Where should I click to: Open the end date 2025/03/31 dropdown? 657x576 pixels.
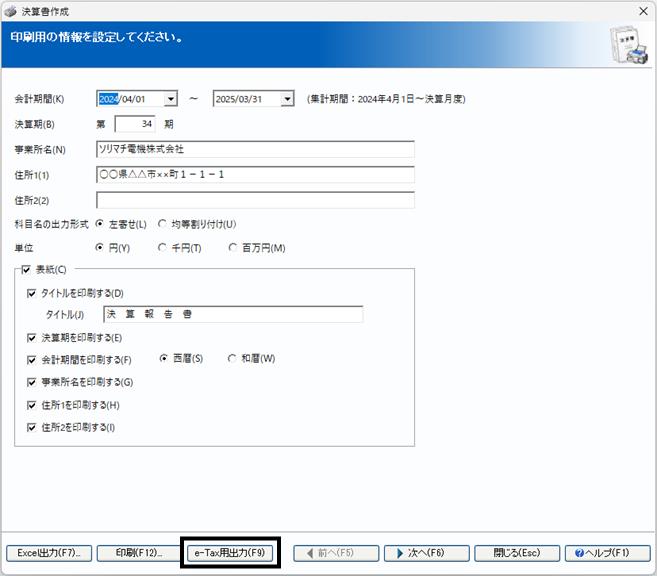coord(287,99)
